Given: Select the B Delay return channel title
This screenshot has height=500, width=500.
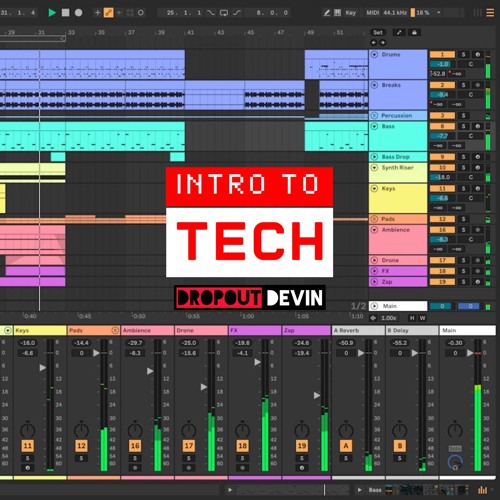Looking at the screenshot, I should 412,330.
